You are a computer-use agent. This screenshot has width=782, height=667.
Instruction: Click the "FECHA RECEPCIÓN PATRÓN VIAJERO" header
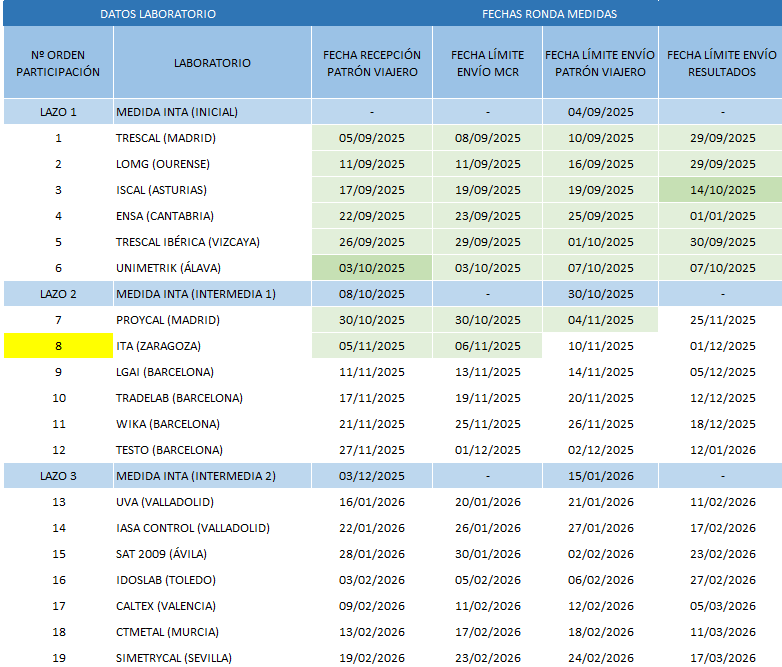pos(372,63)
